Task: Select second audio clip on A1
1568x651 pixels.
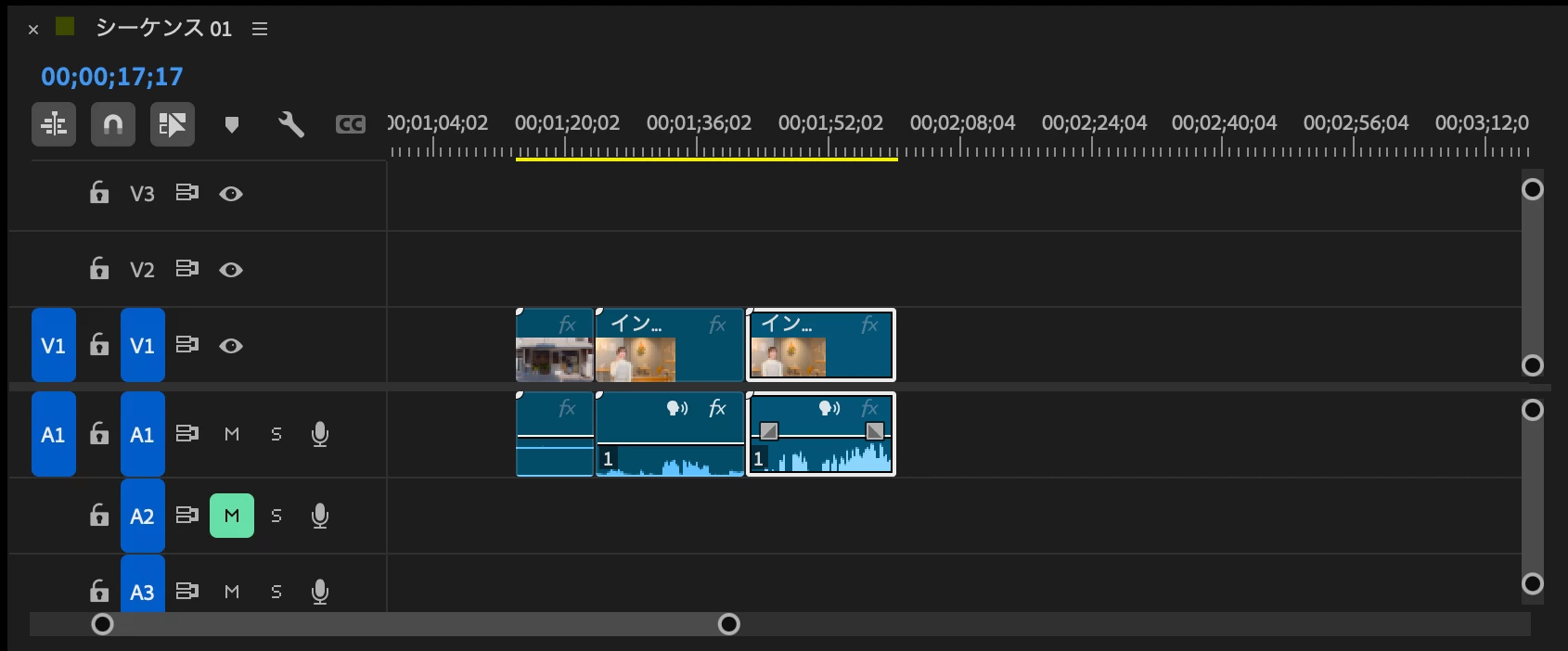Action: [x=670, y=434]
